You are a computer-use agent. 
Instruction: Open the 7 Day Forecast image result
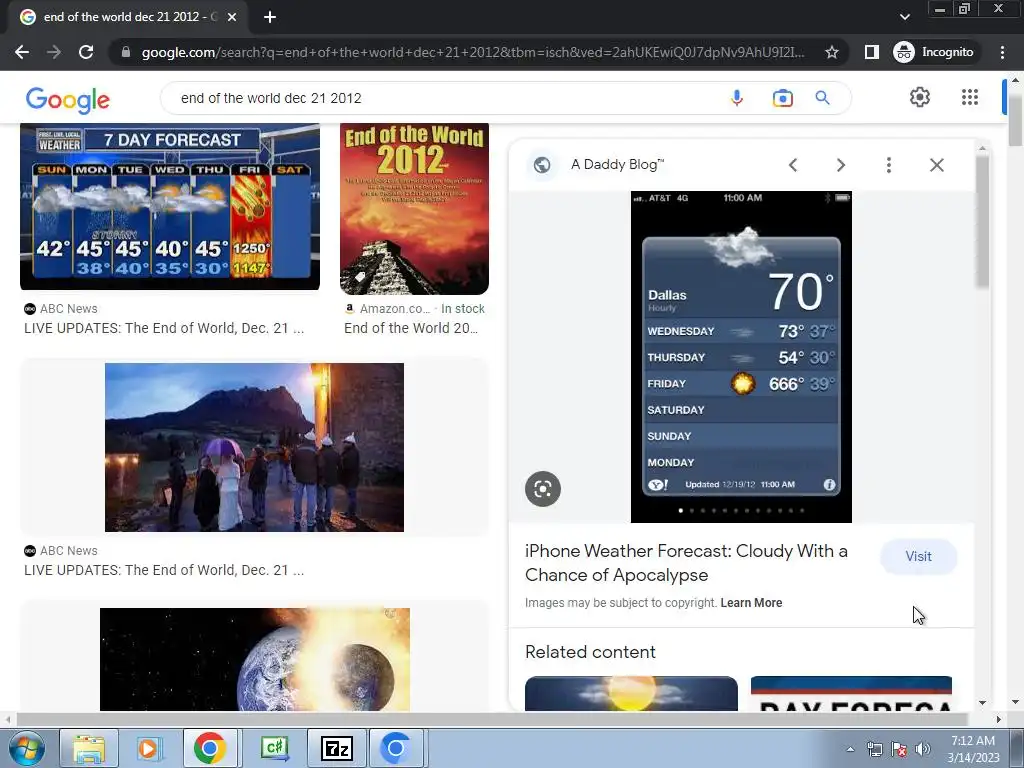pyautogui.click(x=170, y=206)
